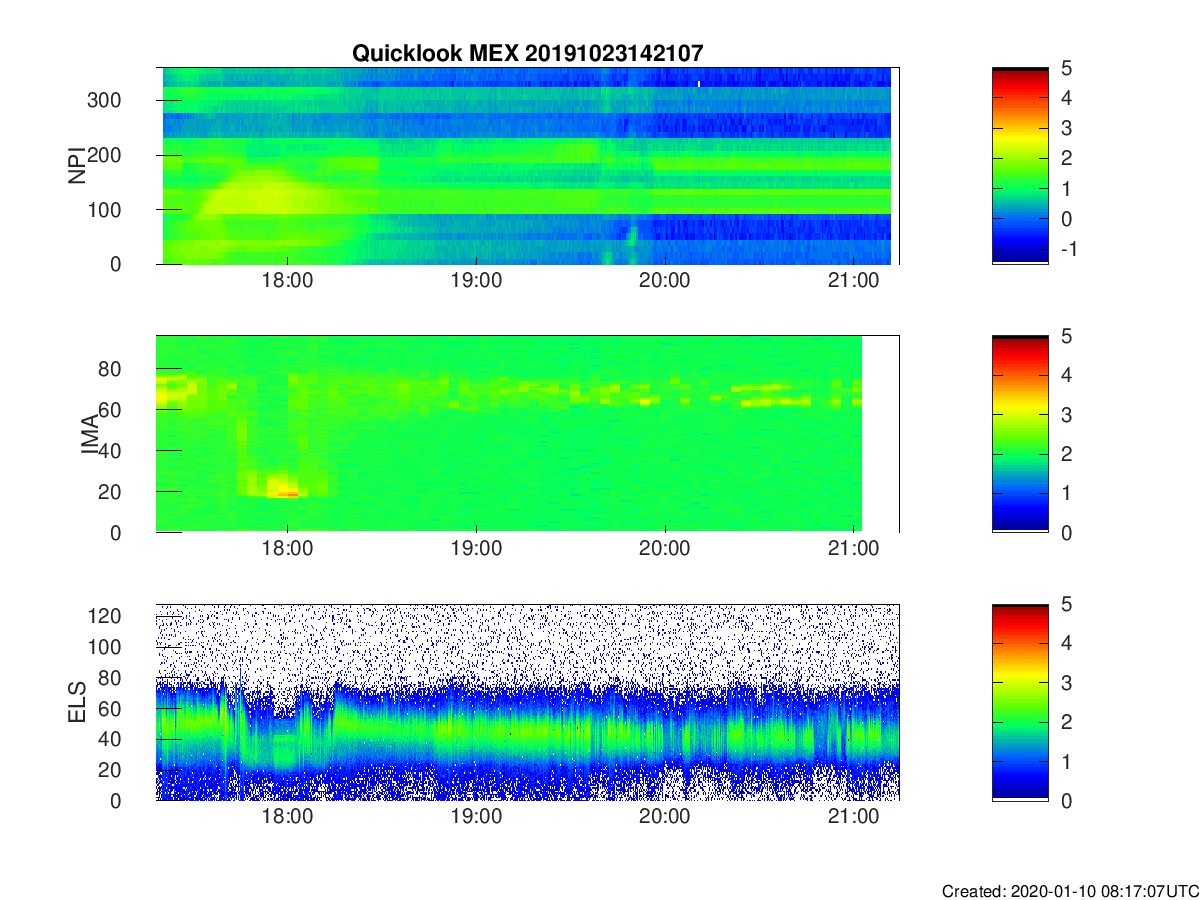
Task: Select the NPI y-axis label
Action: pos(76,166)
